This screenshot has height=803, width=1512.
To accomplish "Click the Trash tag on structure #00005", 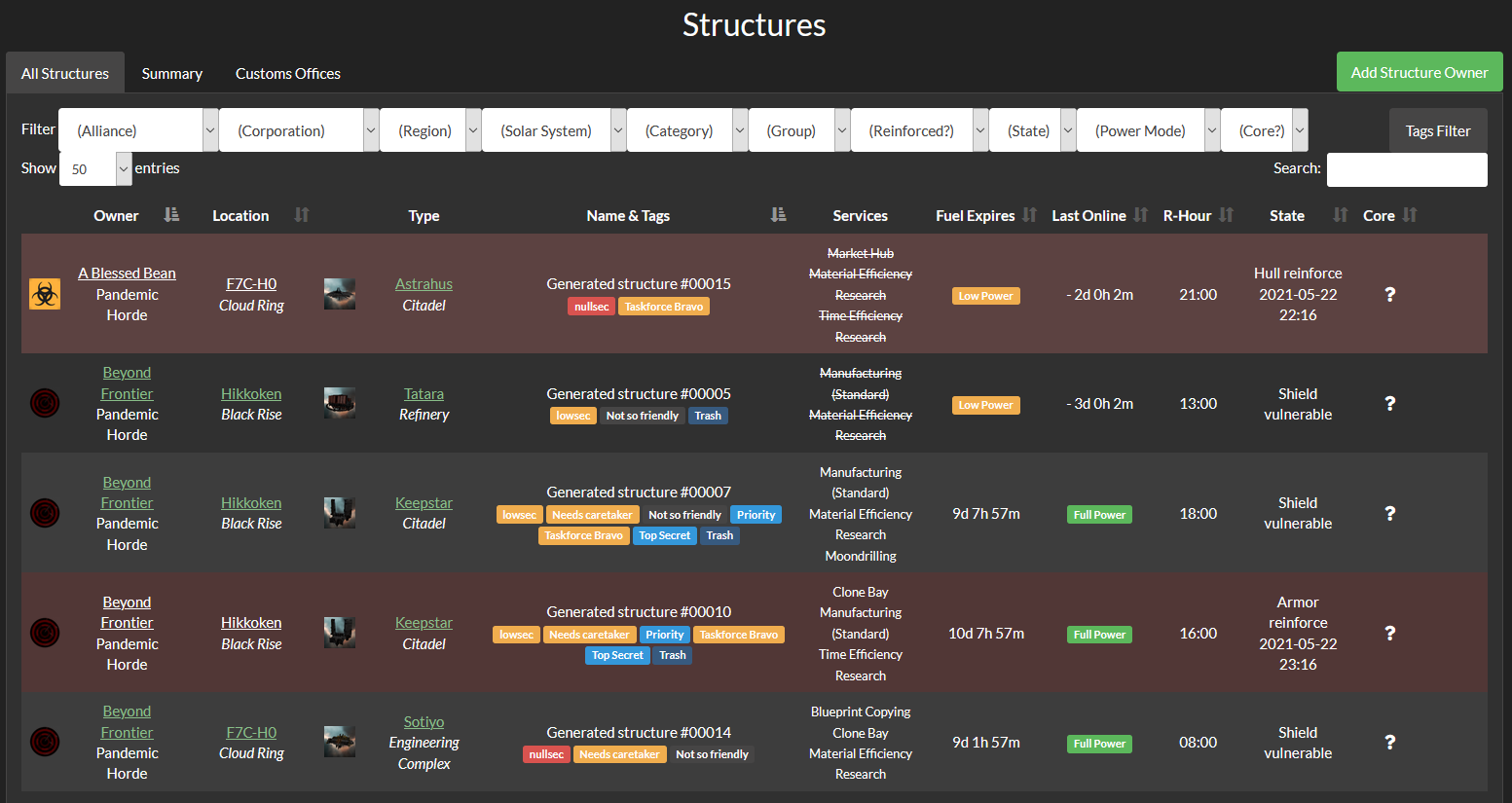I will click(x=708, y=415).
